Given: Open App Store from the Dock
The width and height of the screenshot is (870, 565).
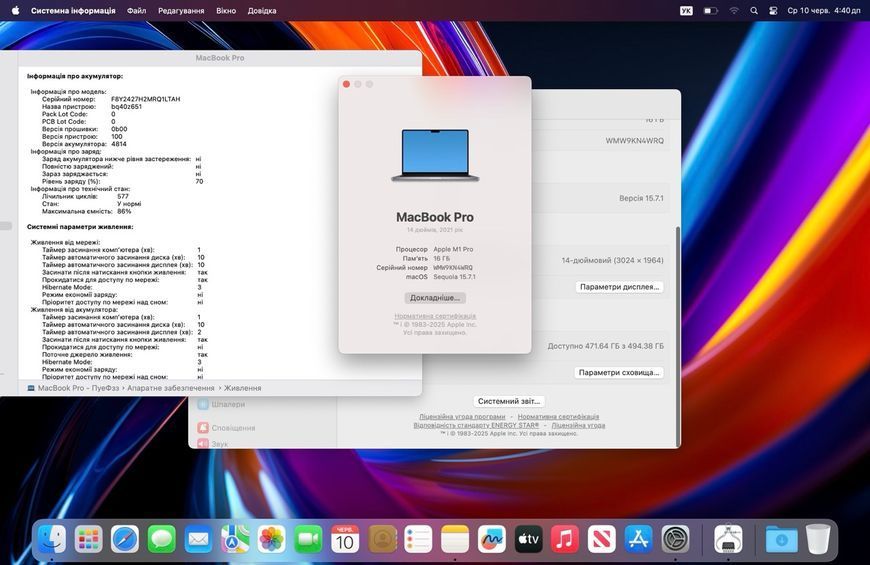Looking at the screenshot, I should pyautogui.click(x=638, y=539).
